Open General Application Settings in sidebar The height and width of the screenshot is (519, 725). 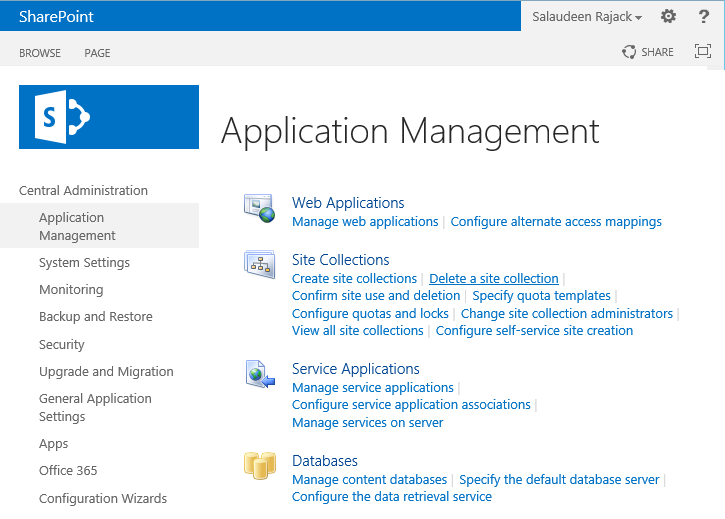[x=95, y=408]
